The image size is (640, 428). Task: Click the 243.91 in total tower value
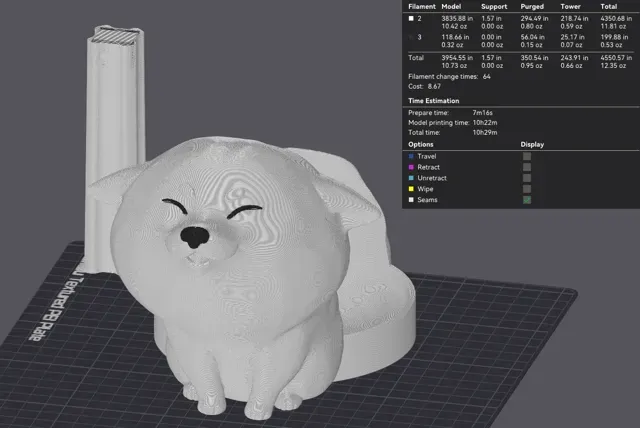click(x=574, y=58)
